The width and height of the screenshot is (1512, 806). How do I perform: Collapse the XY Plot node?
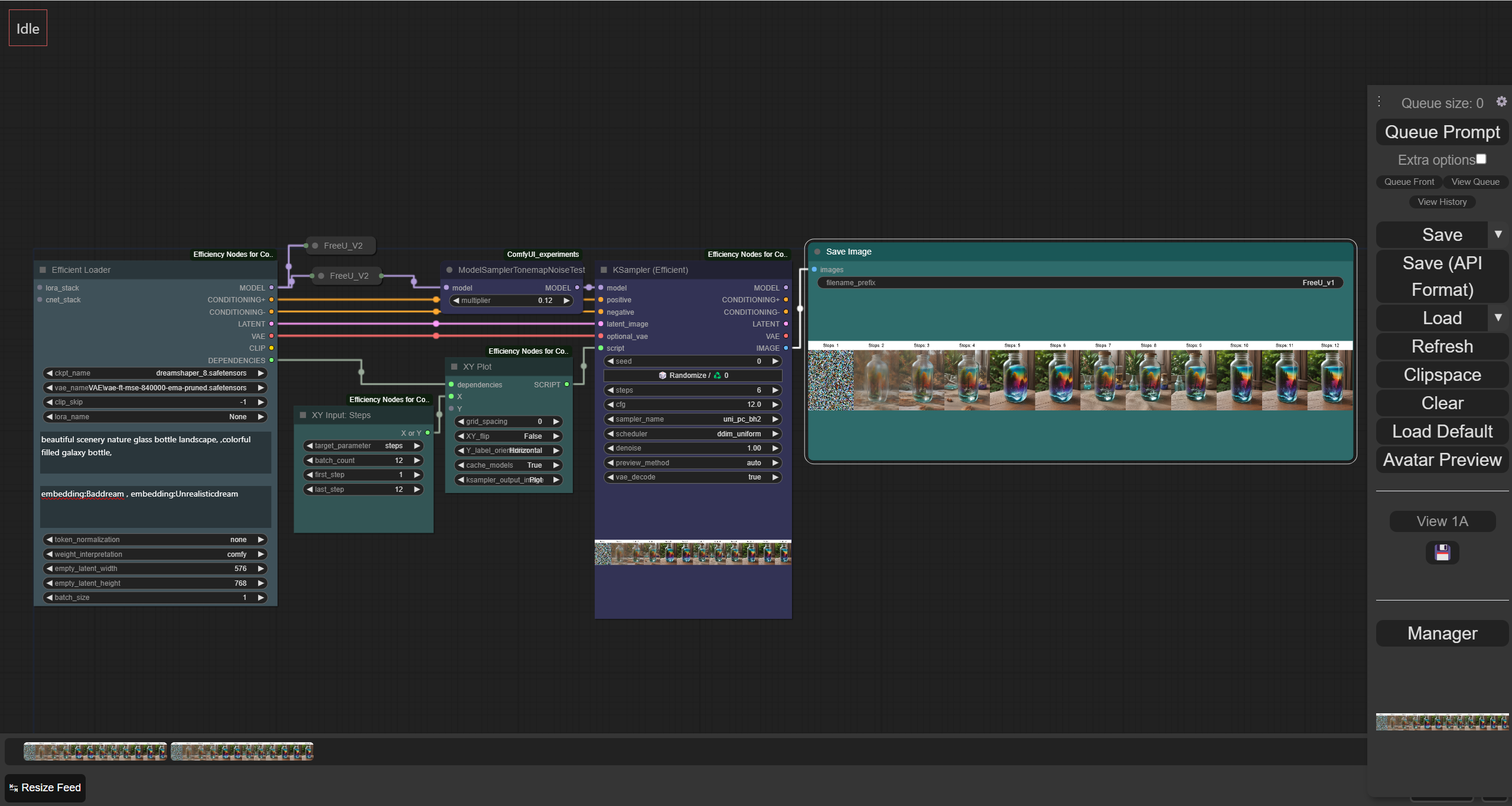click(x=454, y=367)
